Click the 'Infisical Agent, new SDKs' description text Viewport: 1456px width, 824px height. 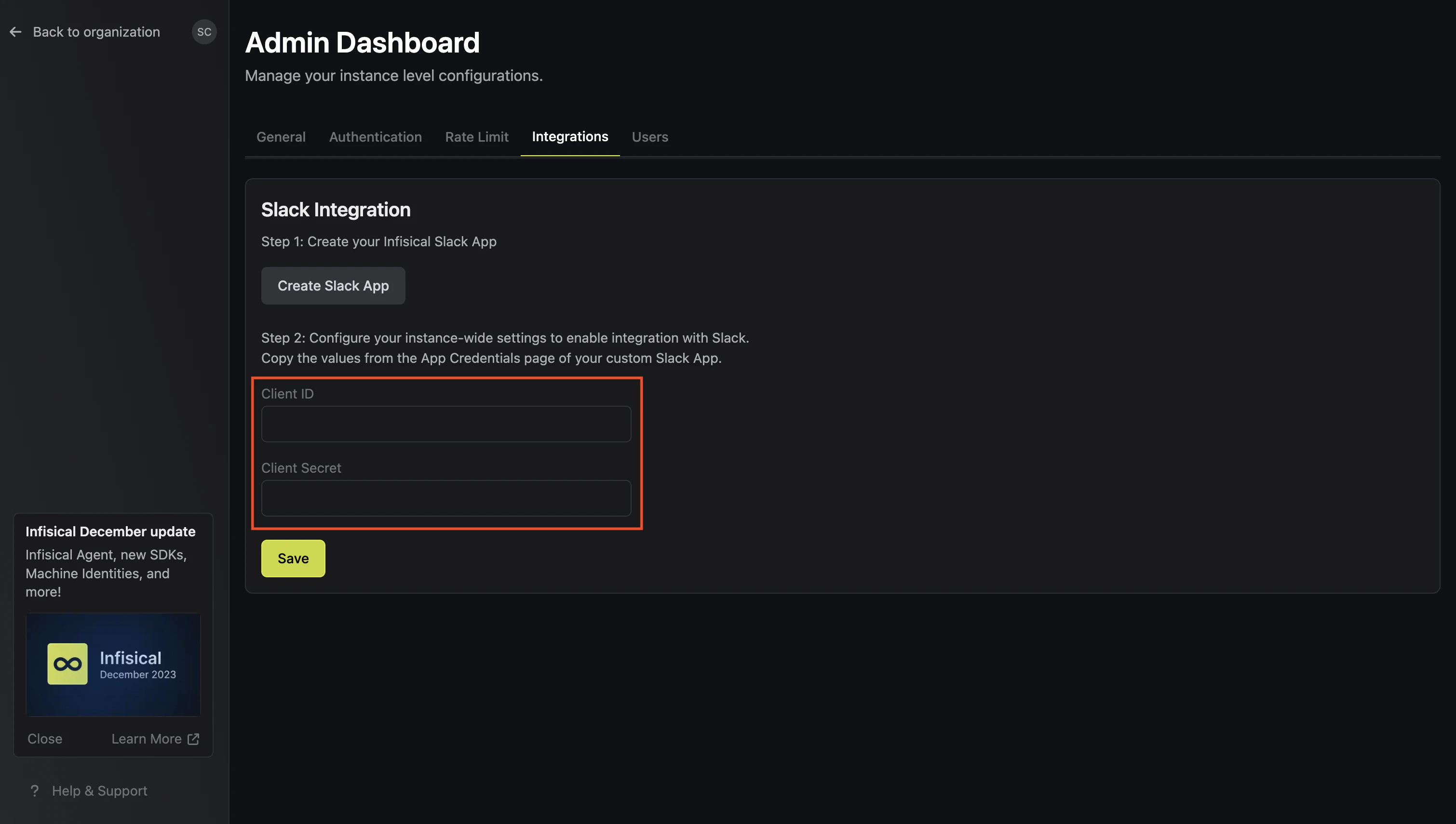pyautogui.click(x=107, y=573)
